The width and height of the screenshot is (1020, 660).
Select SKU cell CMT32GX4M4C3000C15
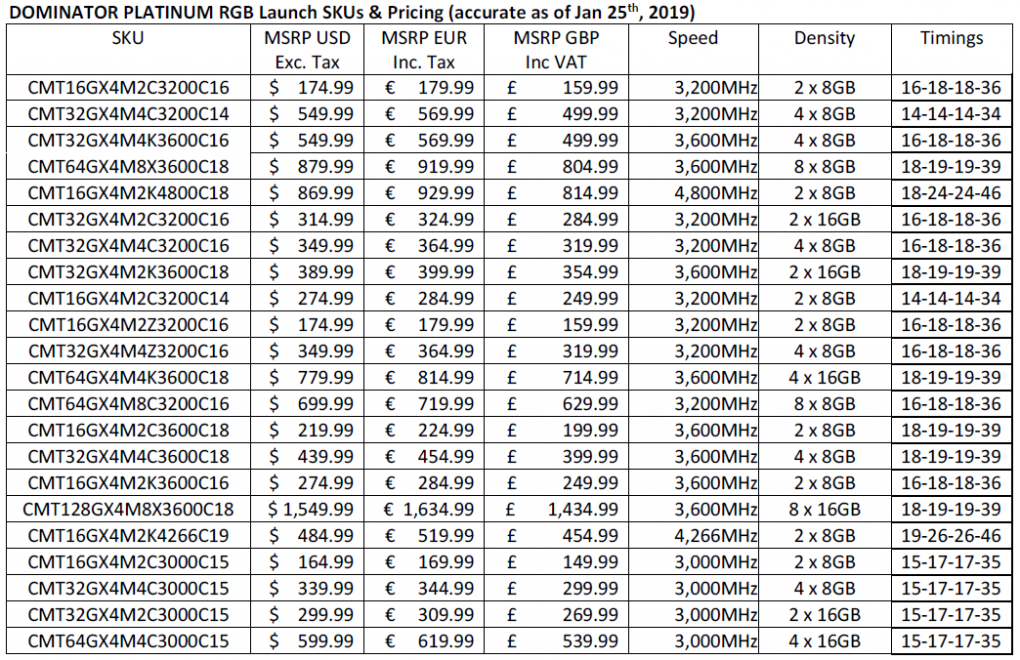(128, 588)
